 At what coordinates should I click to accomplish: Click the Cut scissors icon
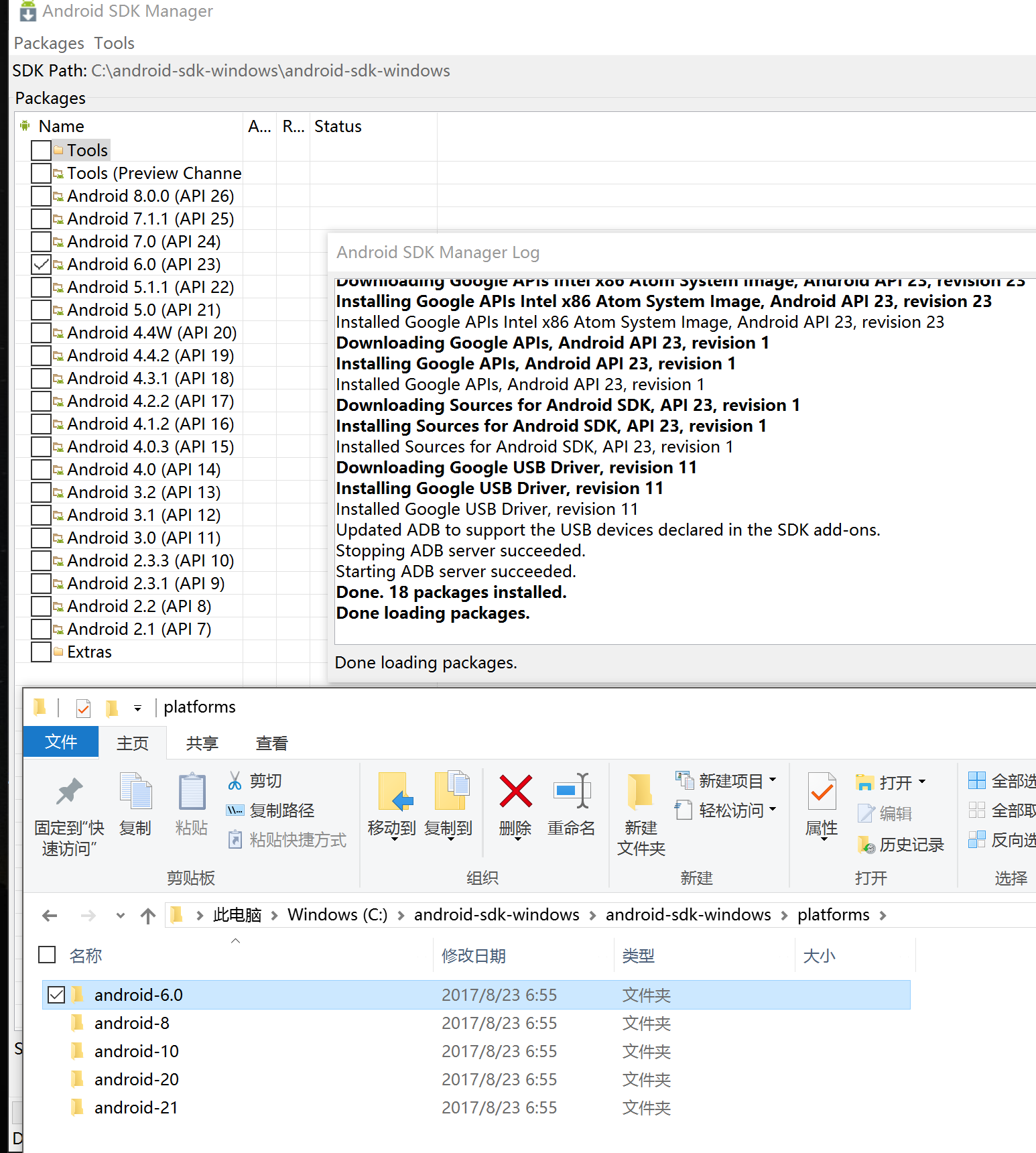click(x=235, y=780)
